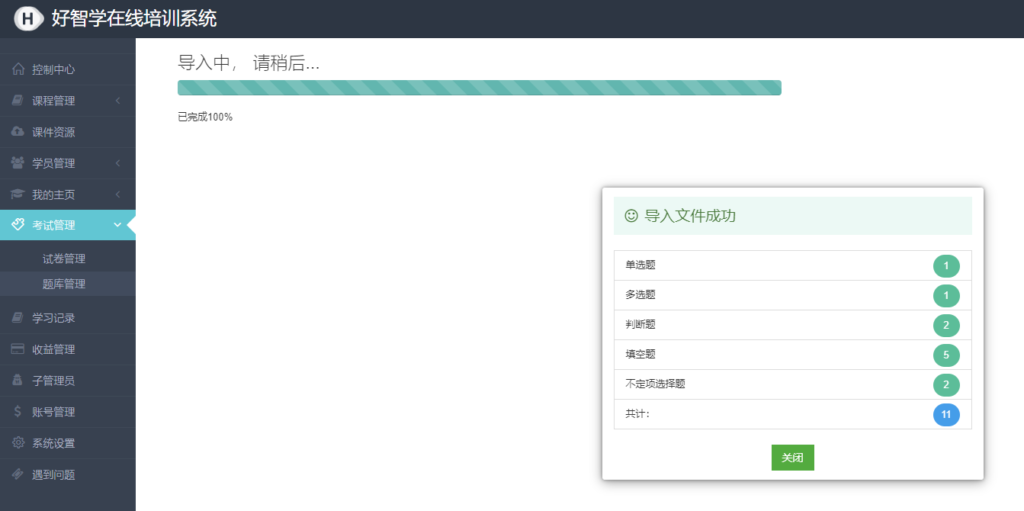Open 遇到问题 menu item
This screenshot has height=511, width=1024.
click(x=68, y=475)
